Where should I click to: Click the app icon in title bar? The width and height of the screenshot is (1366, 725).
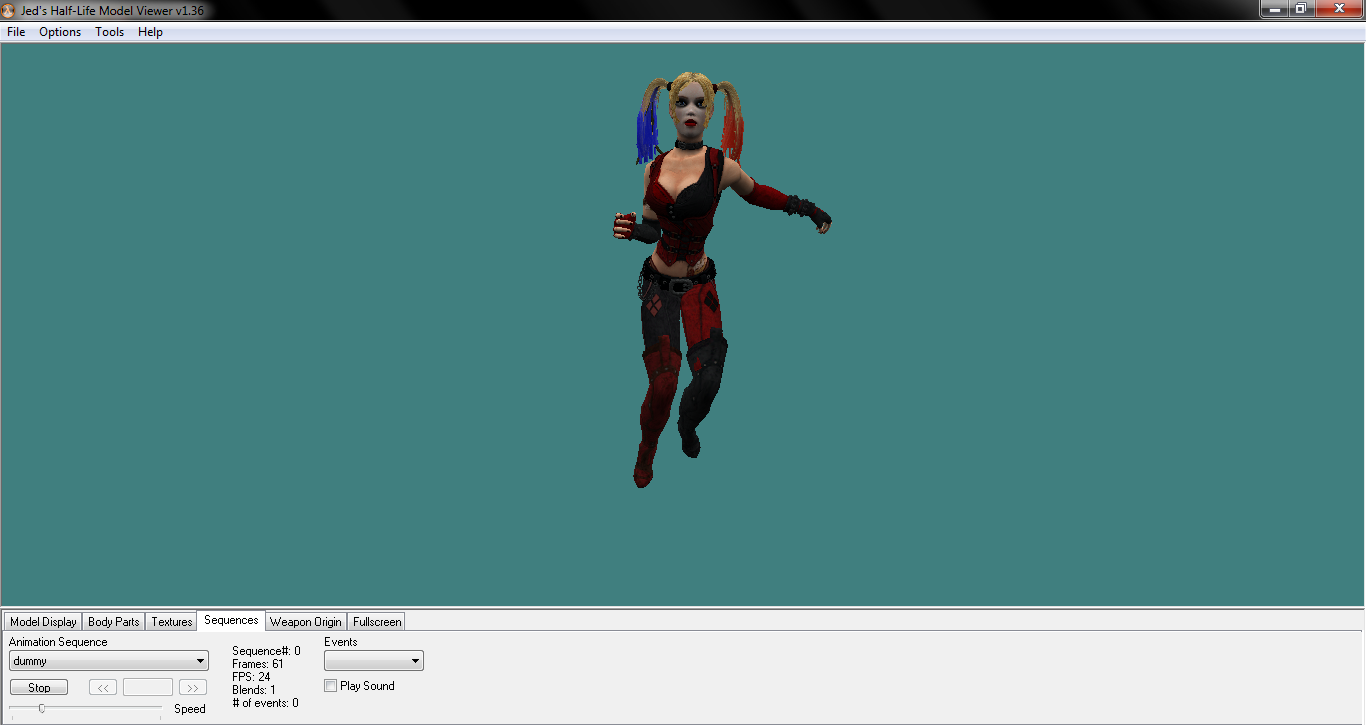[x=9, y=10]
